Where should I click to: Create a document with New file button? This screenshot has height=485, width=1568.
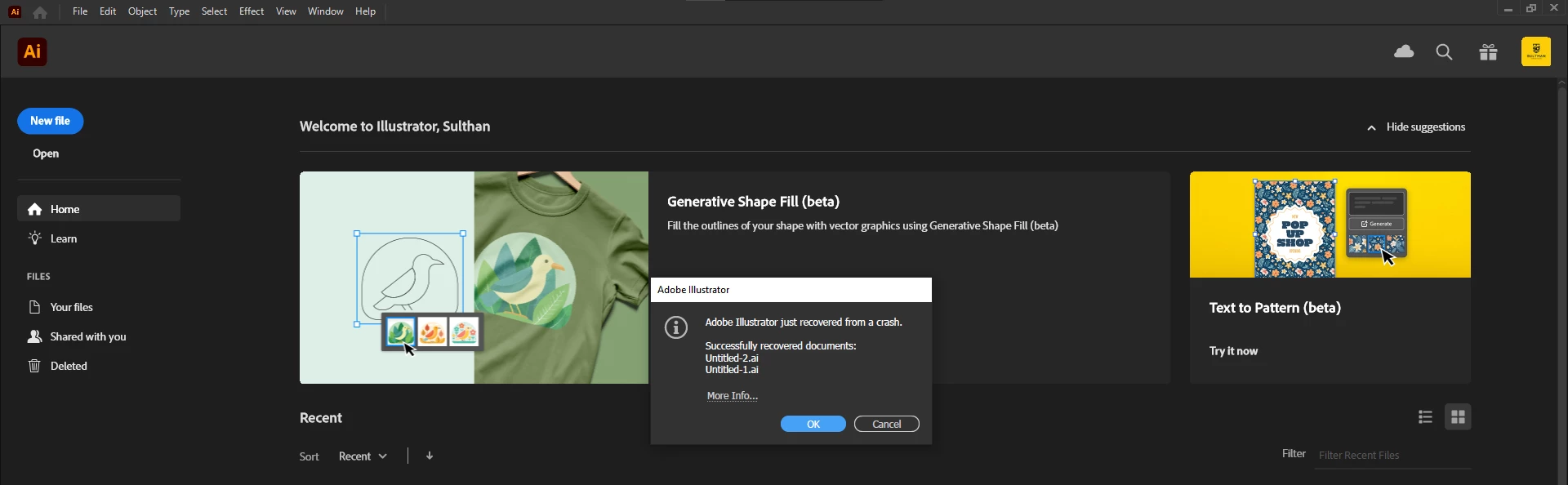pyautogui.click(x=51, y=121)
